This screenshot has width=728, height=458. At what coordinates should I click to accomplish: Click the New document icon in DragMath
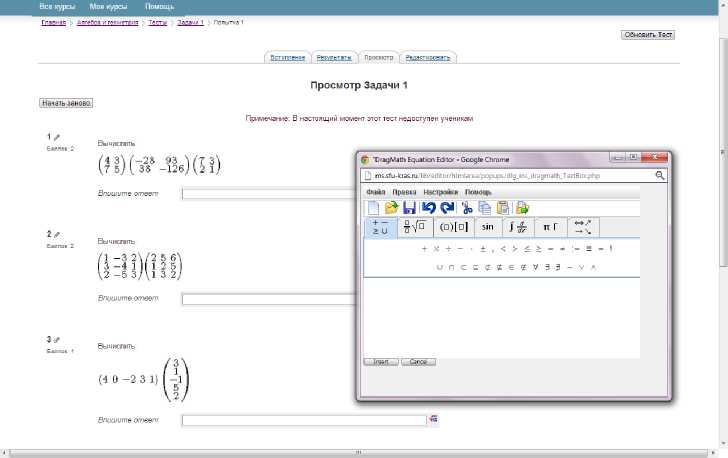tap(373, 208)
